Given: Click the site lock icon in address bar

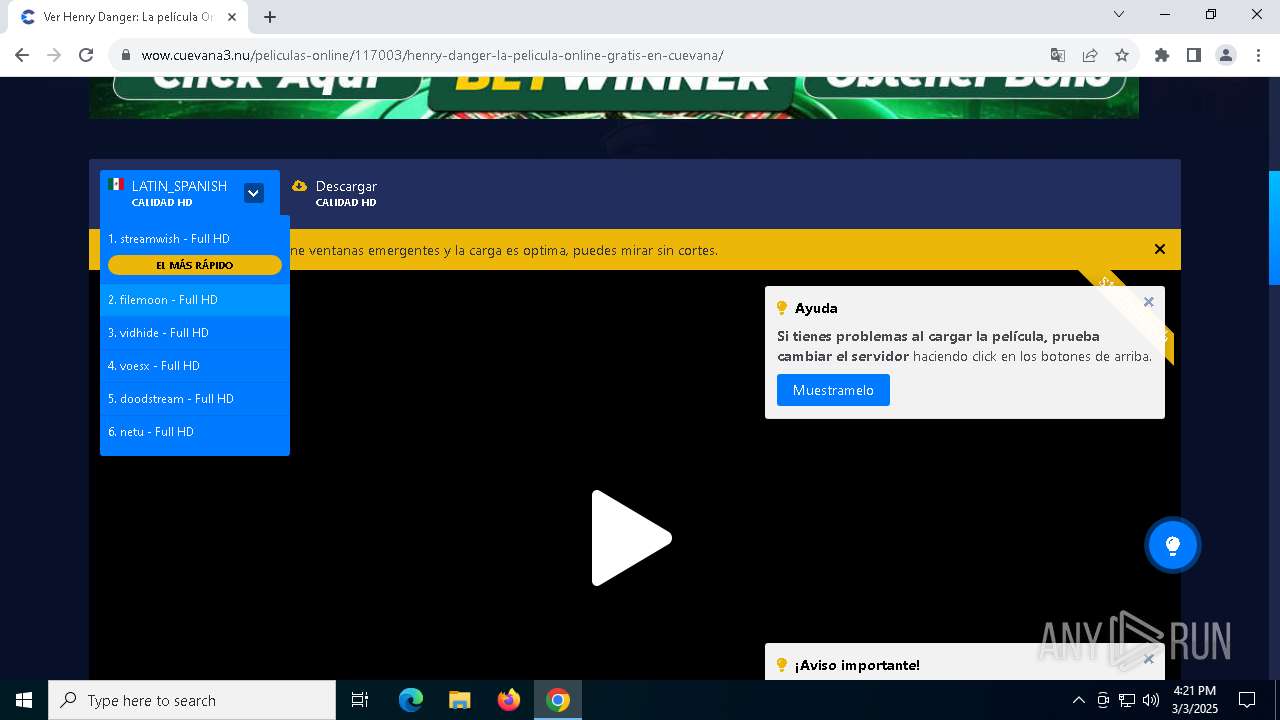Looking at the screenshot, I should [x=126, y=55].
